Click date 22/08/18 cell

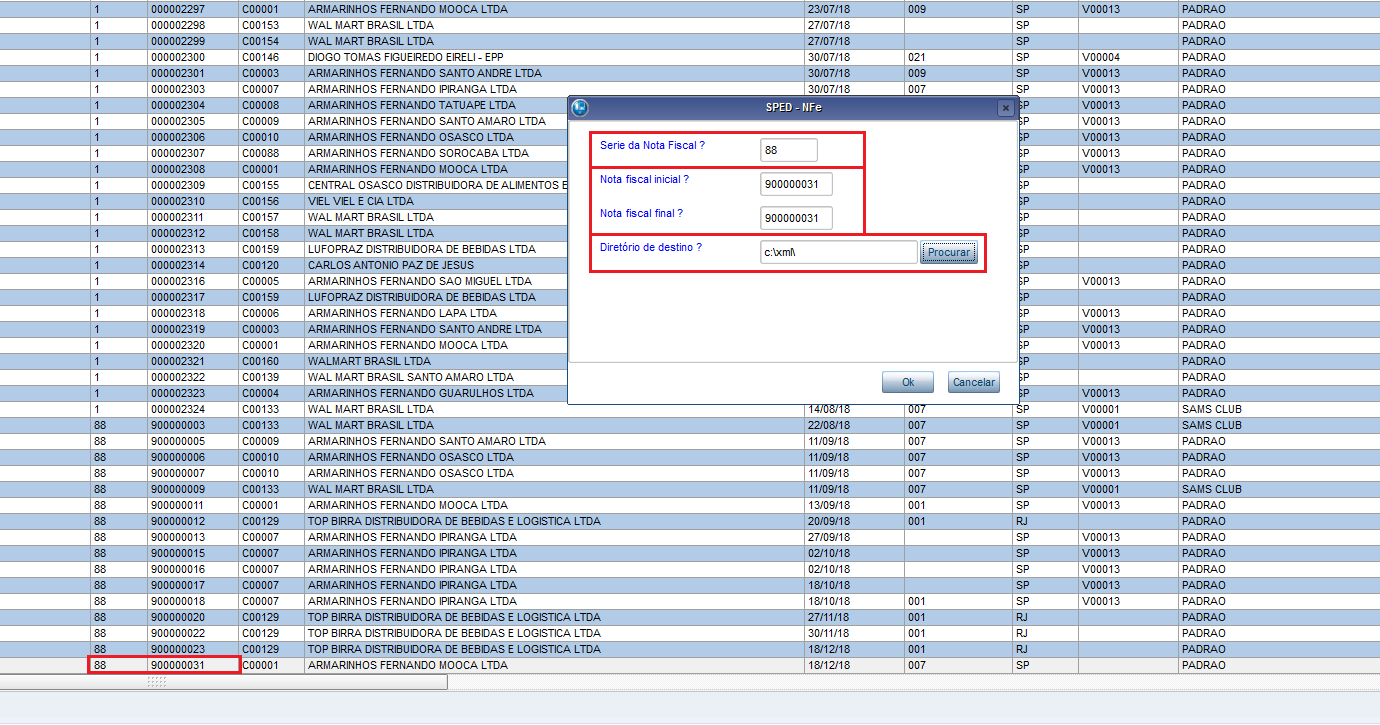point(855,425)
